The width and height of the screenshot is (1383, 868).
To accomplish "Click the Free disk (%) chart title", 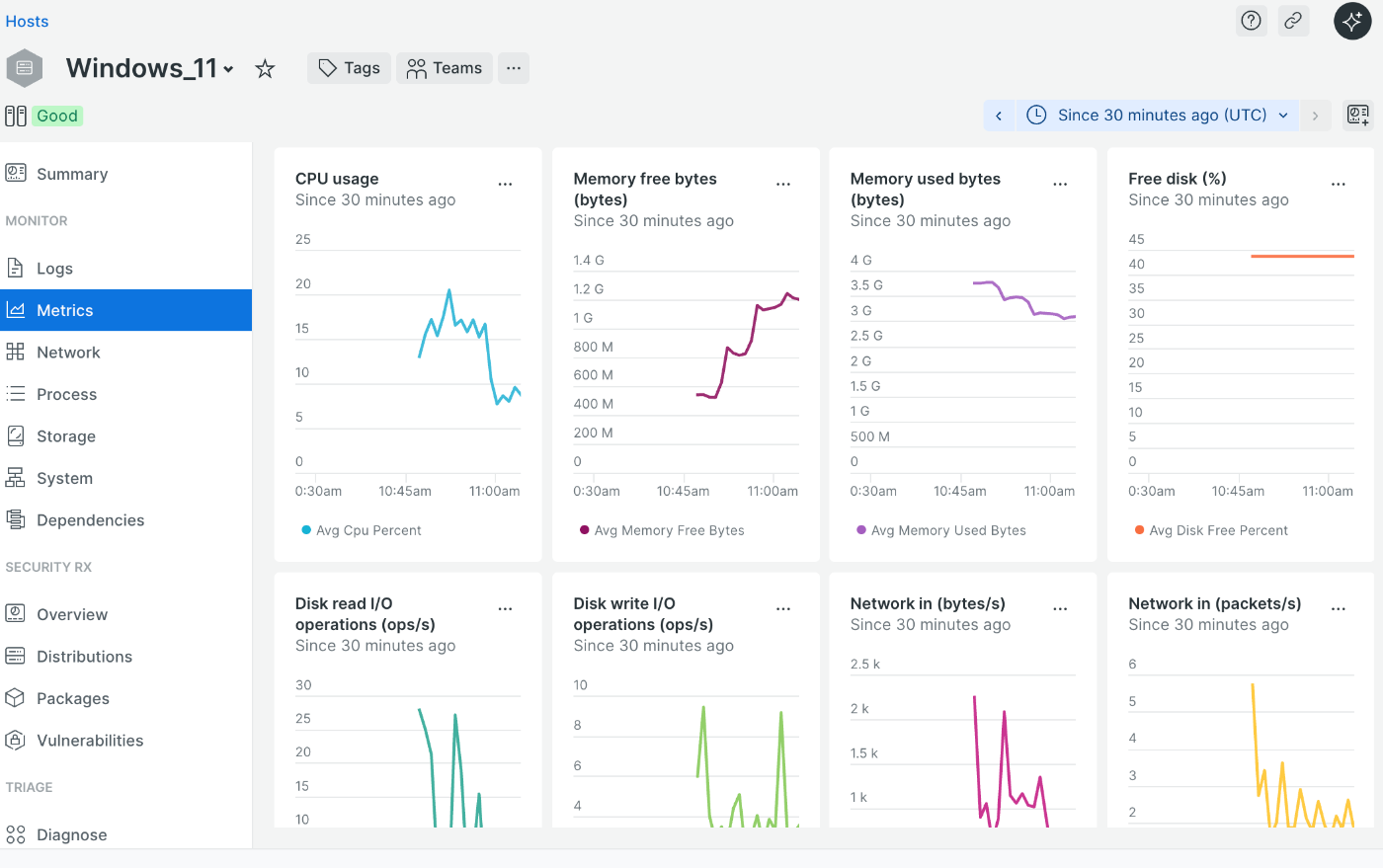I will point(1178,179).
